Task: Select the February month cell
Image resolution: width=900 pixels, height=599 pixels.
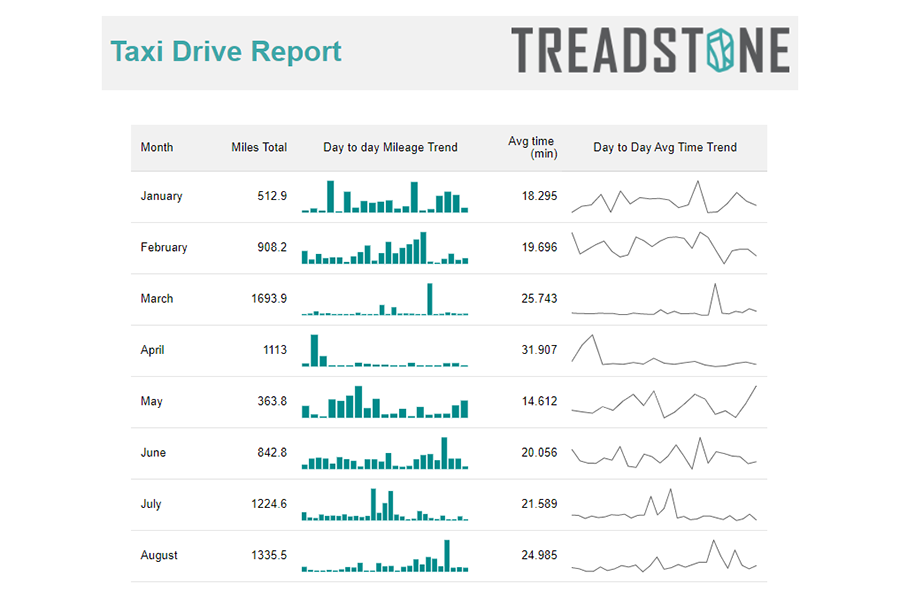Action: [164, 247]
